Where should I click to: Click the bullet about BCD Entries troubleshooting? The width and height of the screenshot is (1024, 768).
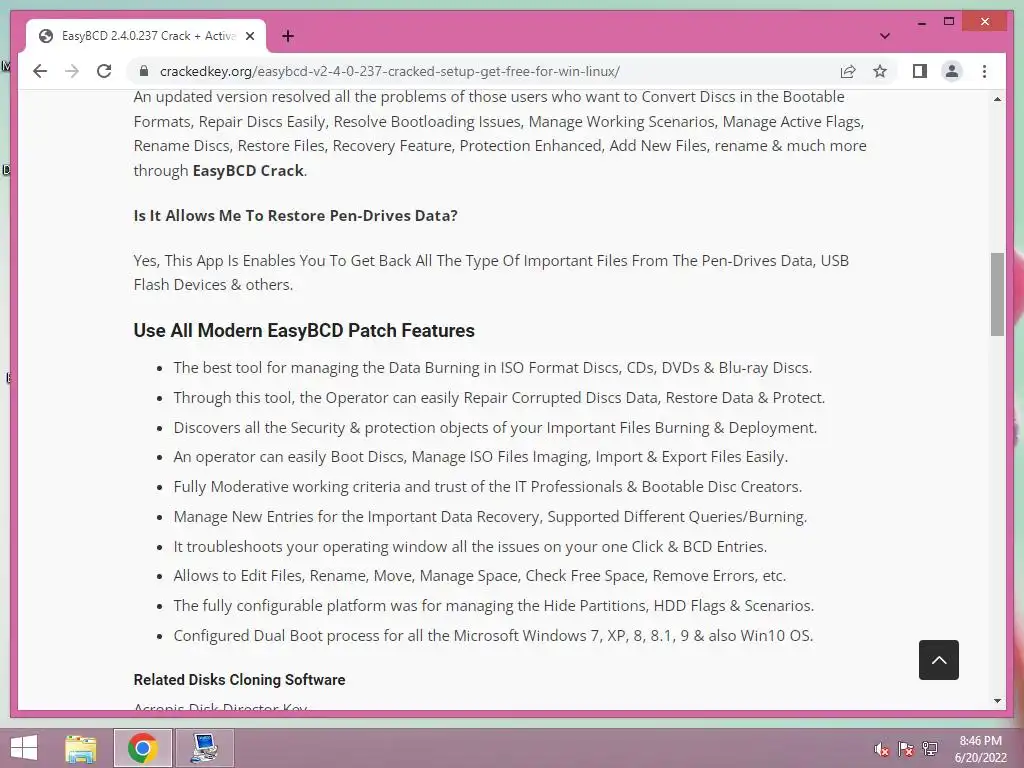click(x=470, y=547)
